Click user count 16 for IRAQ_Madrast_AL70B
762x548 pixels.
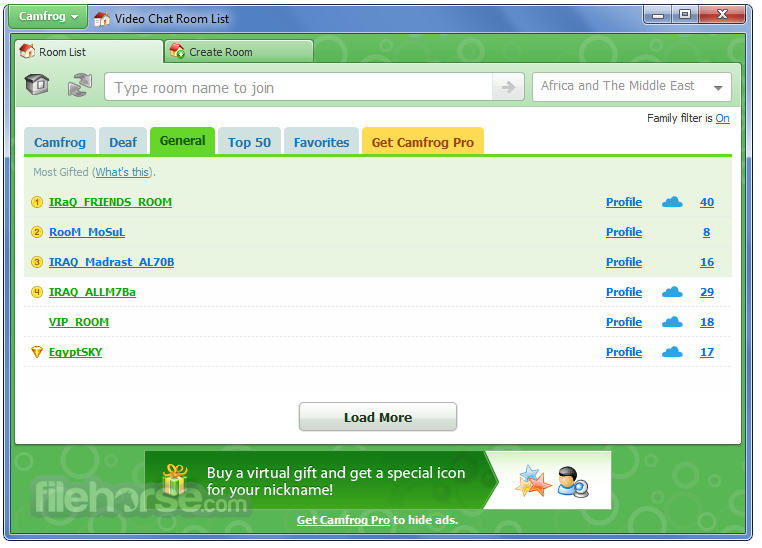[x=707, y=262]
